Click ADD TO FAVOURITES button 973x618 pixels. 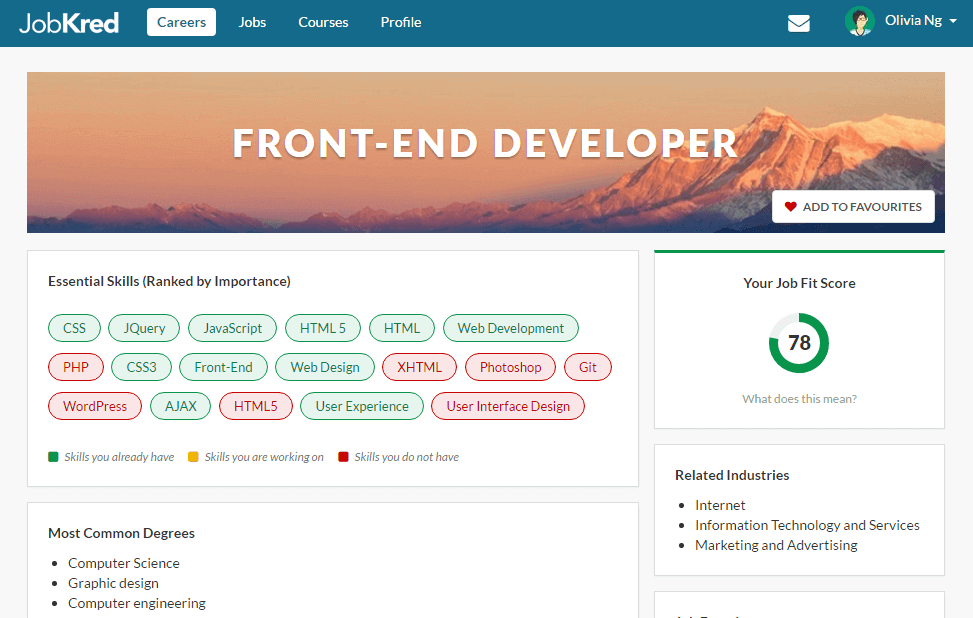(x=853, y=207)
